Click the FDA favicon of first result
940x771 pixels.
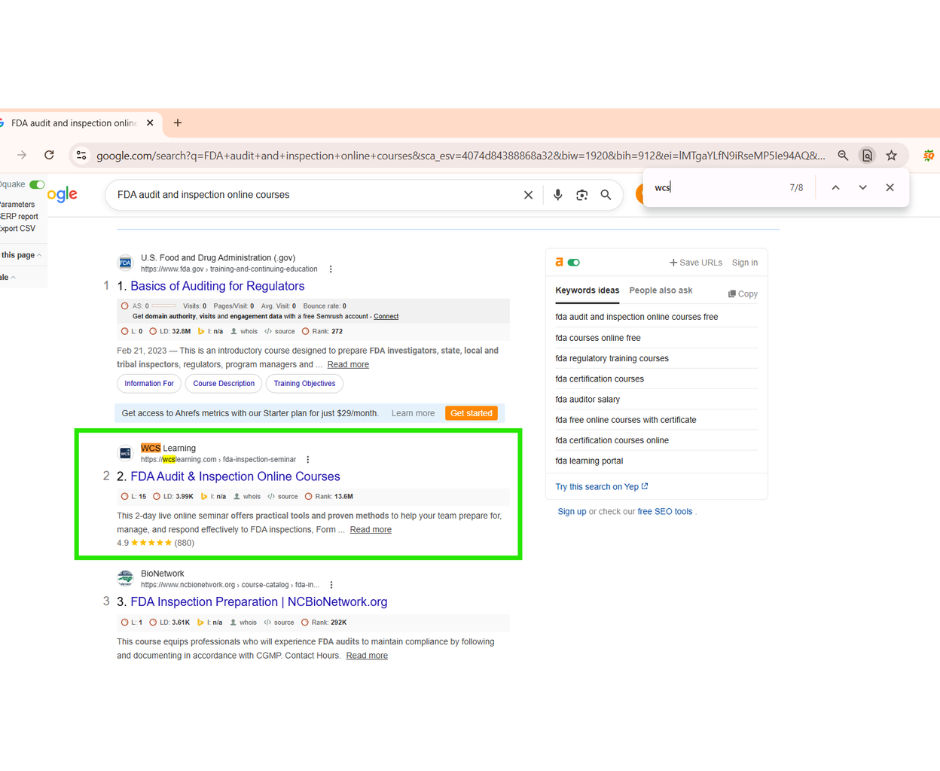[125, 263]
